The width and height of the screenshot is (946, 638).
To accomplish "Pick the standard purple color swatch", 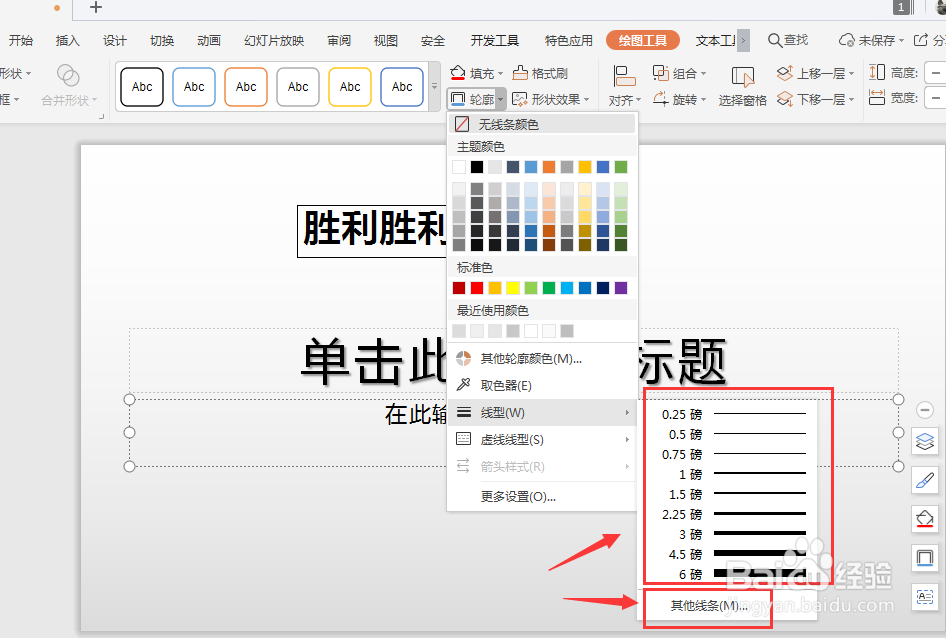I will tap(621, 288).
